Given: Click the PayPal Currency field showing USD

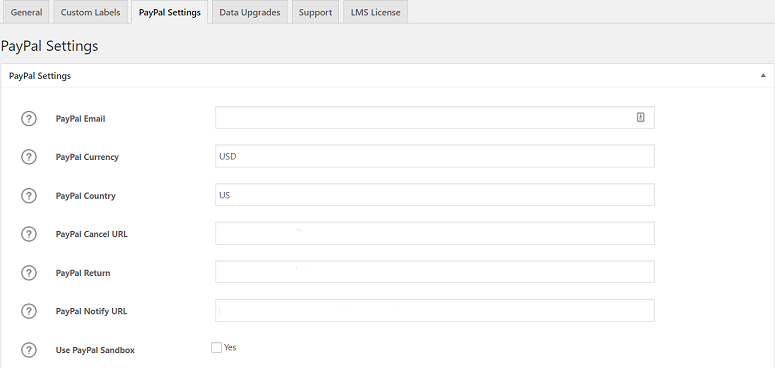Looking at the screenshot, I should point(435,156).
